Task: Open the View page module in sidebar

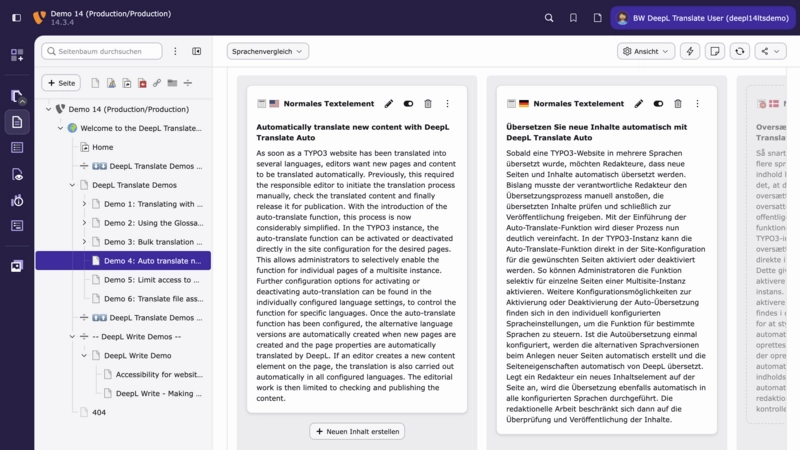Action: pos(17,174)
